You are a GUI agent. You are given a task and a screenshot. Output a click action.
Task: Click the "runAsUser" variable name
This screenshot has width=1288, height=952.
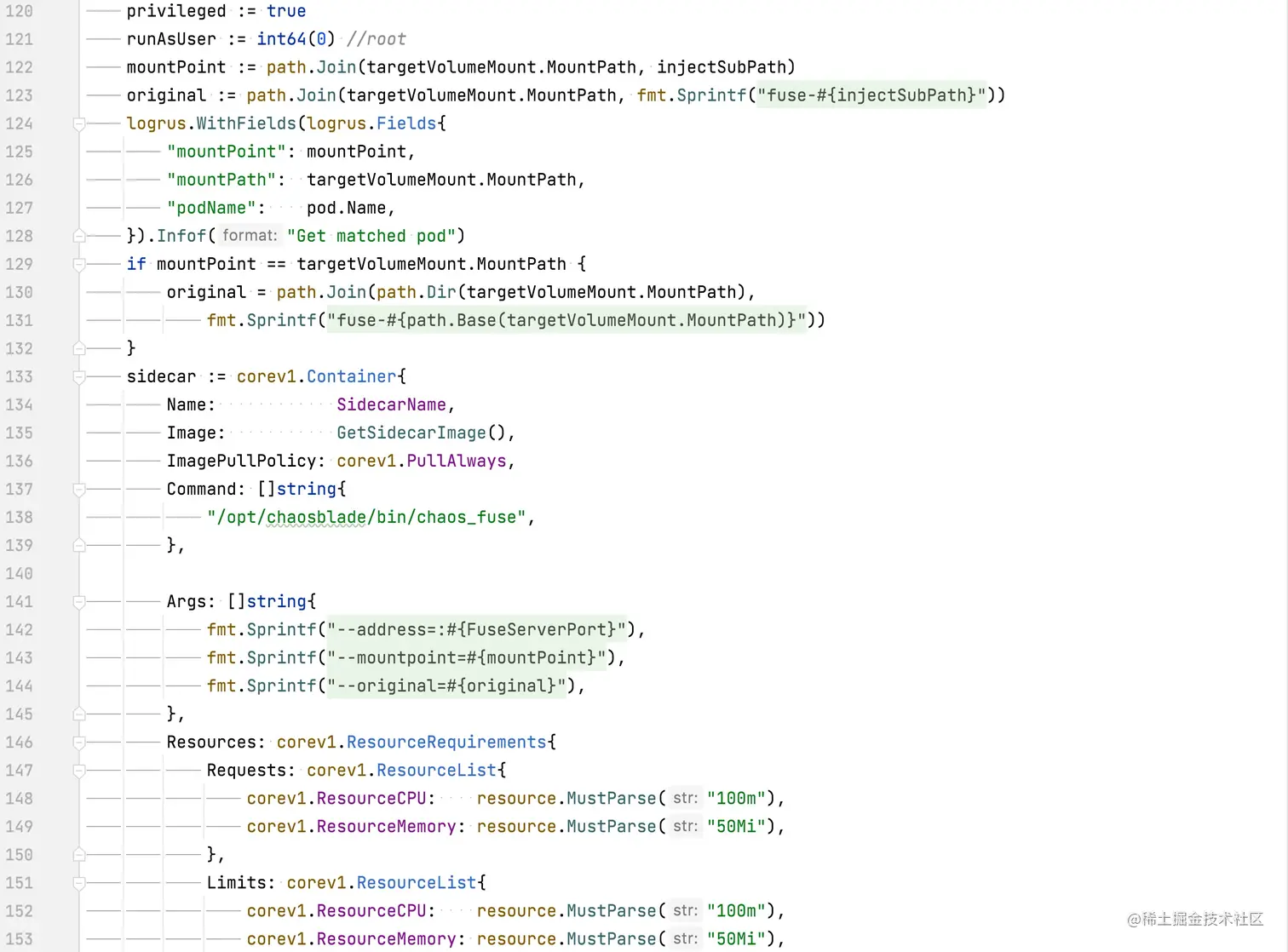(171, 39)
